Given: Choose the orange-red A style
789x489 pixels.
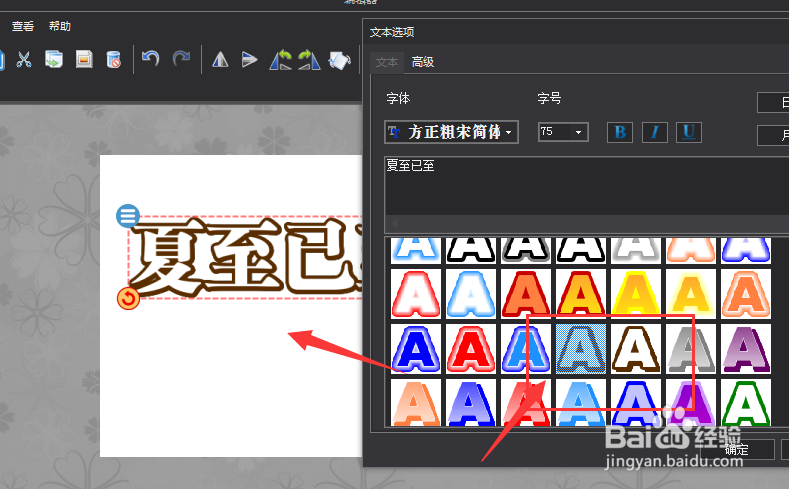Looking at the screenshot, I should (x=526, y=294).
